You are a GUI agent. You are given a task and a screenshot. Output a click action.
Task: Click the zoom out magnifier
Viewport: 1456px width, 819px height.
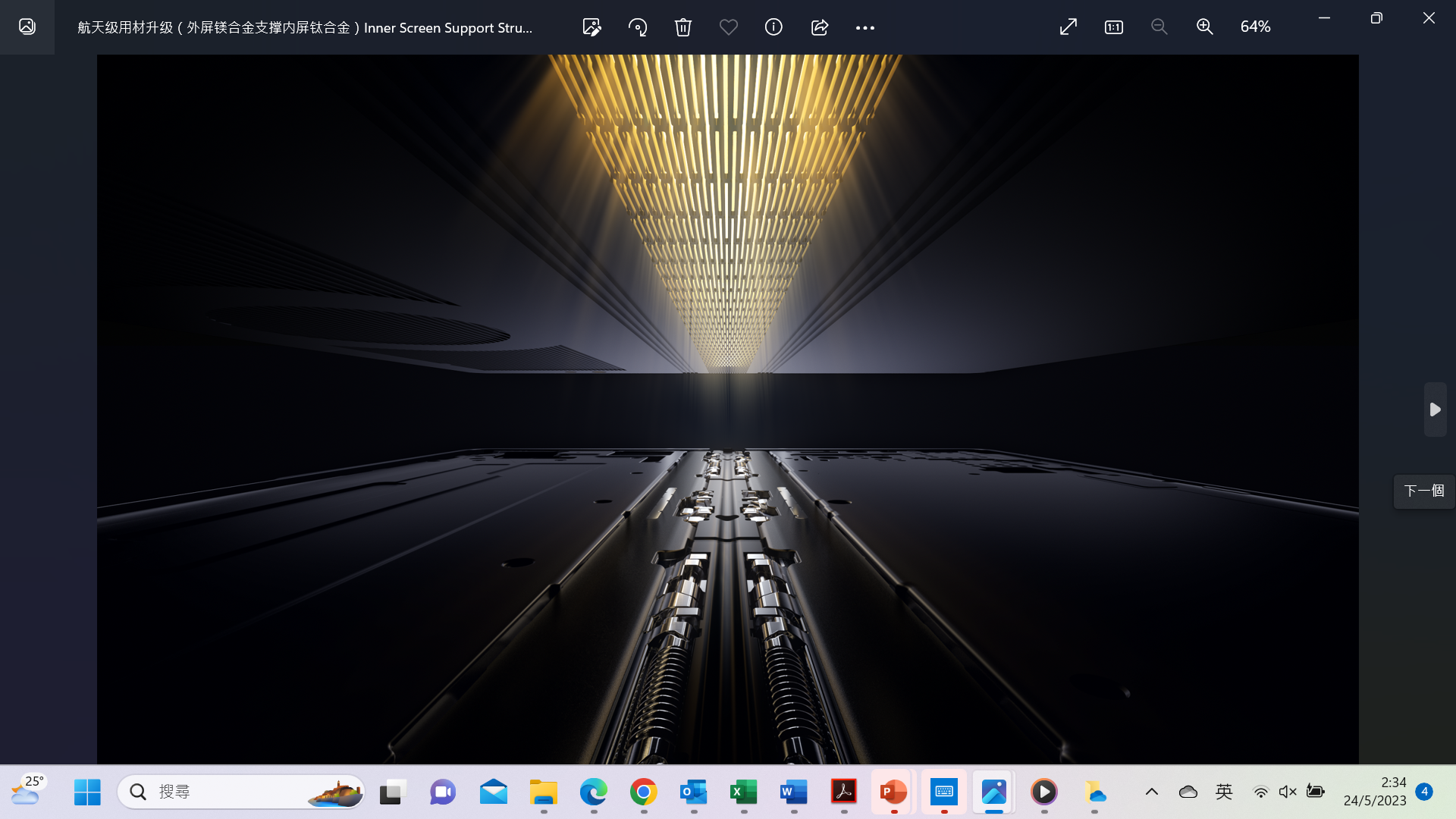click(1159, 27)
